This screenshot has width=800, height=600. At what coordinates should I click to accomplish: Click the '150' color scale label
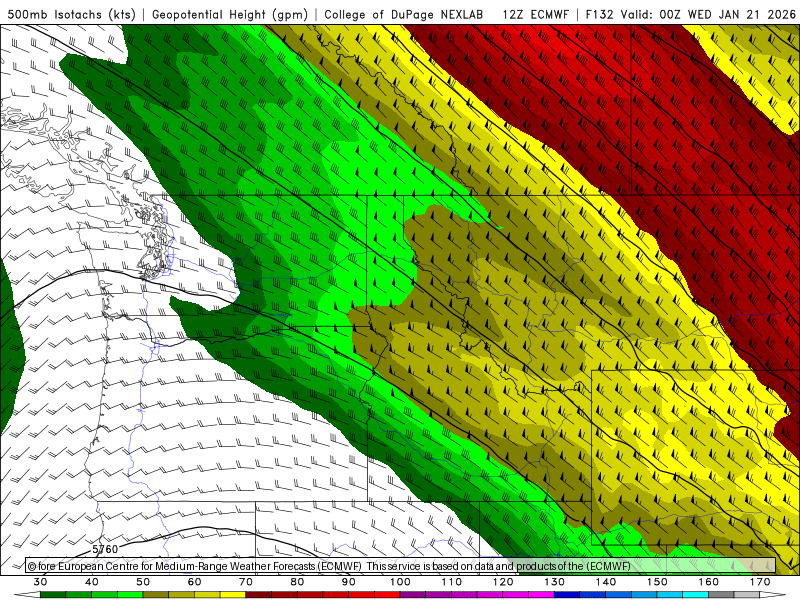click(x=658, y=582)
